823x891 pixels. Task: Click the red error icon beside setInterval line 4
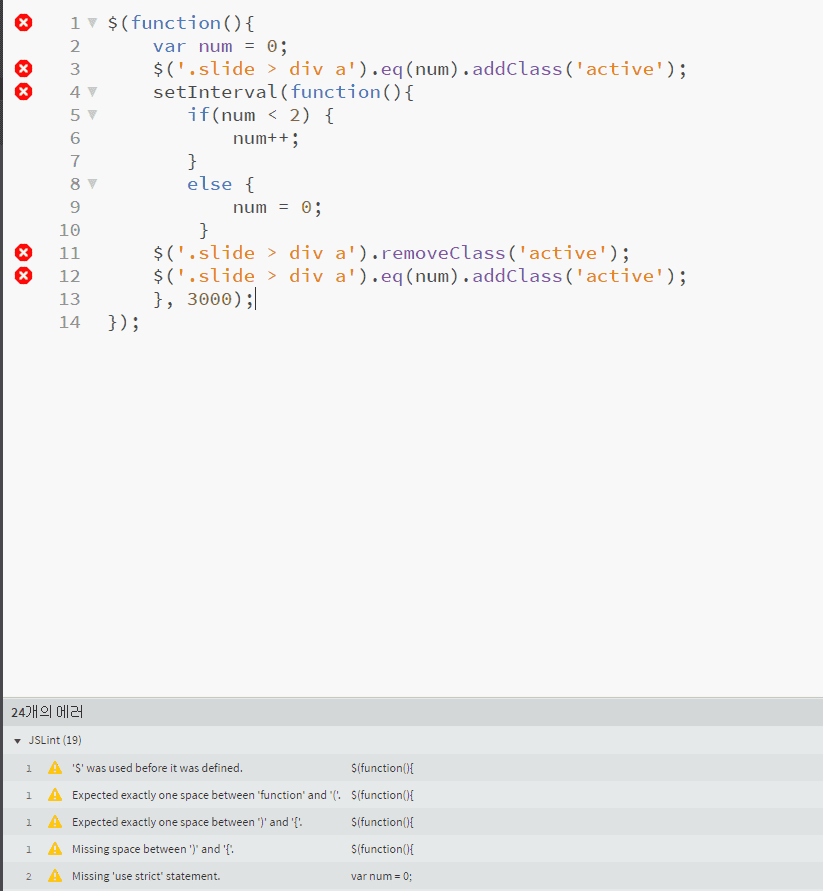point(22,91)
